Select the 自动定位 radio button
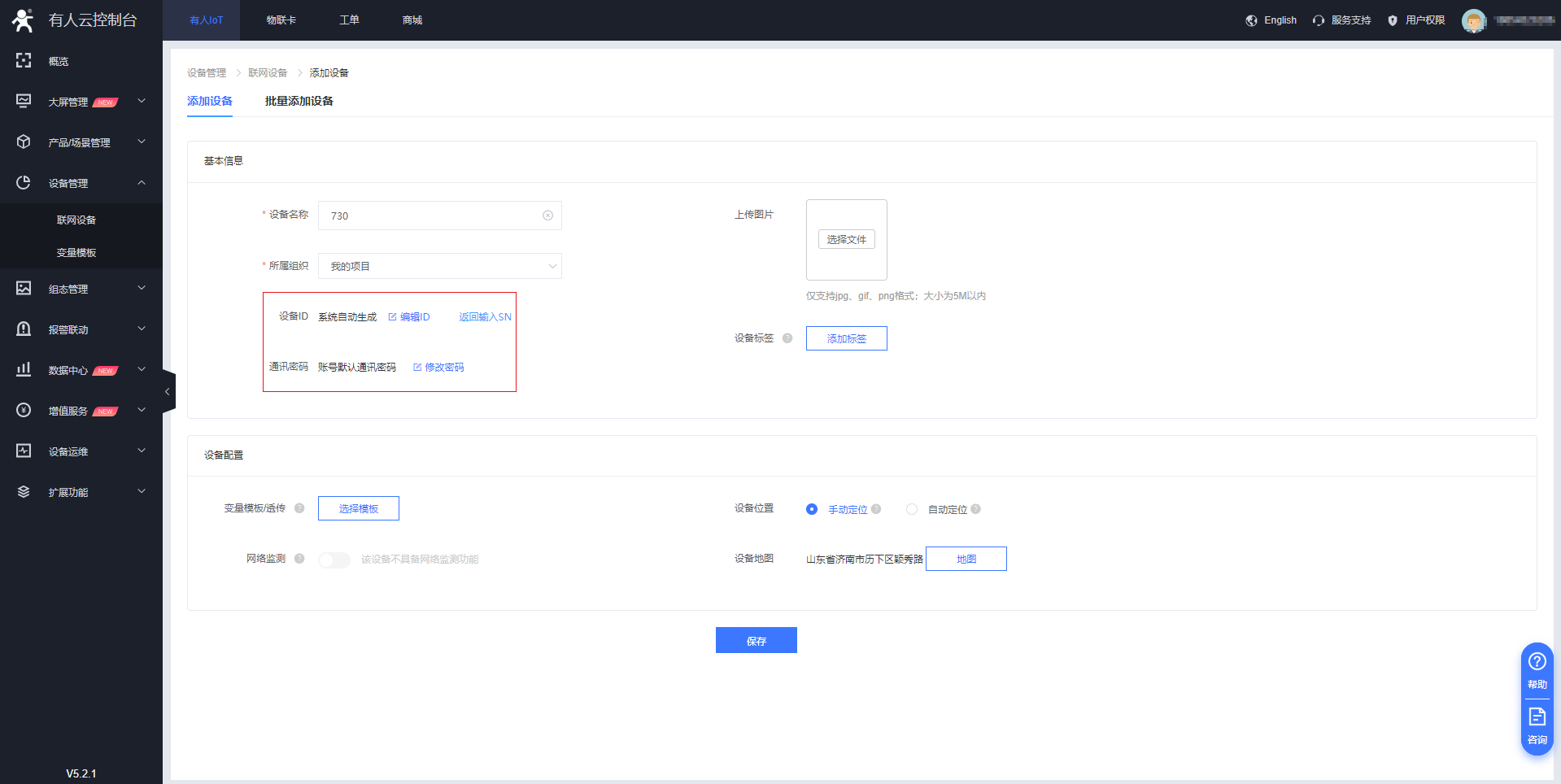Screen dimensions: 1561x784 [x=912, y=509]
